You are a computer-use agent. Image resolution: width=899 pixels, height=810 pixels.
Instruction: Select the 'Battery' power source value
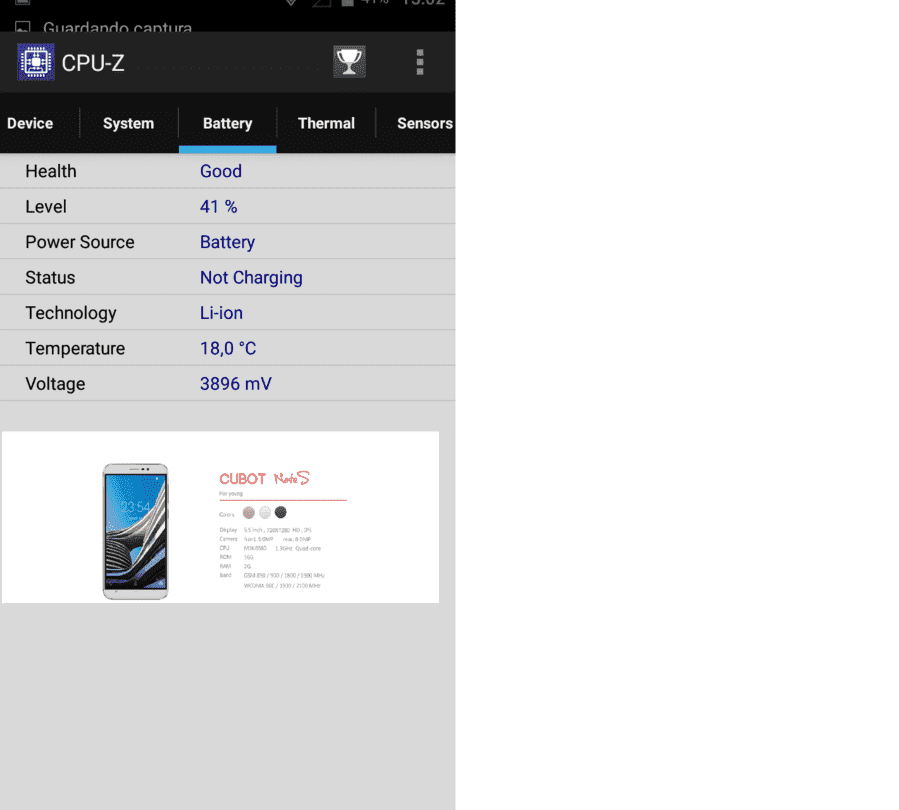click(227, 242)
